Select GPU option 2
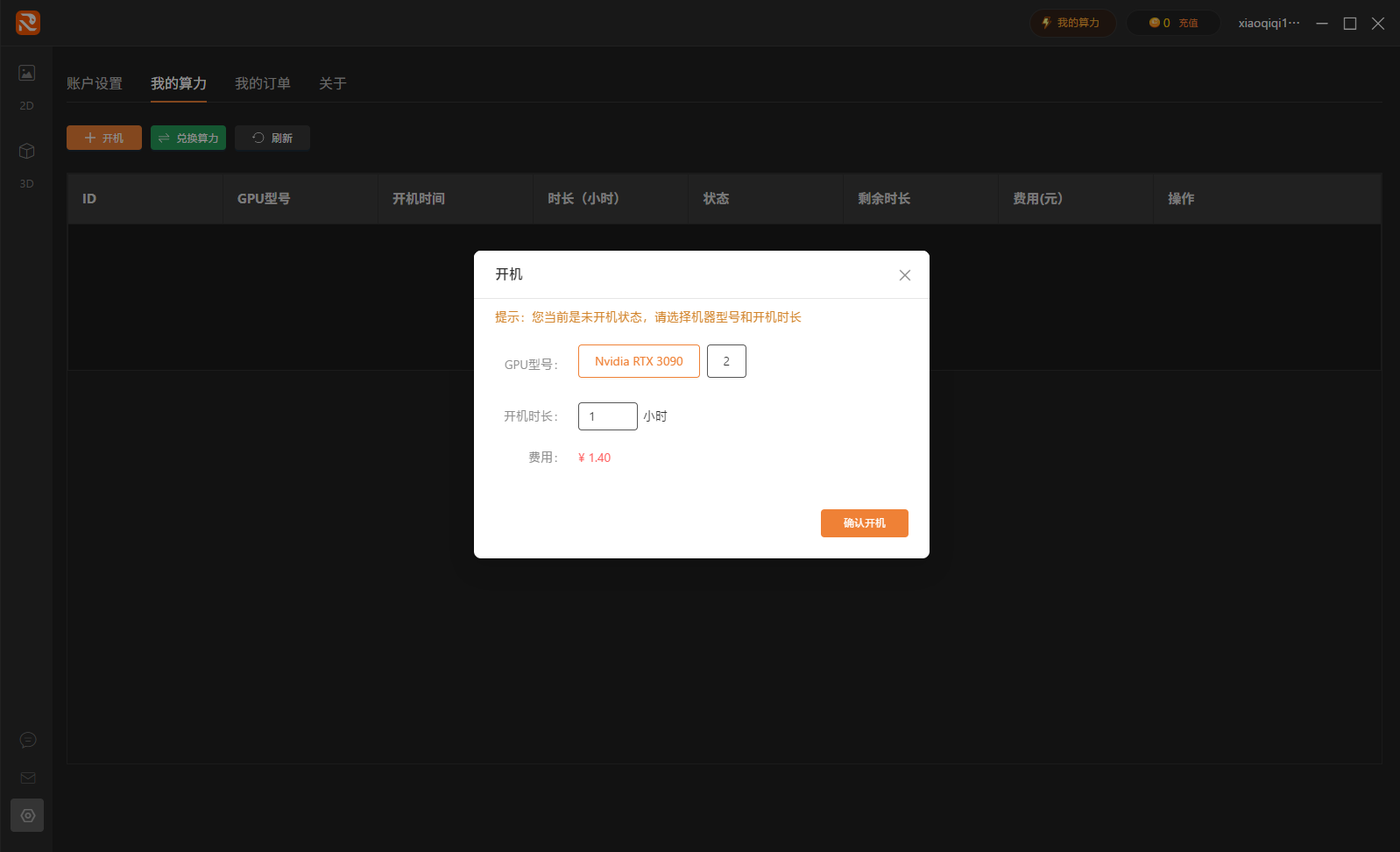Screen dimensions: 1400x852 (726, 361)
